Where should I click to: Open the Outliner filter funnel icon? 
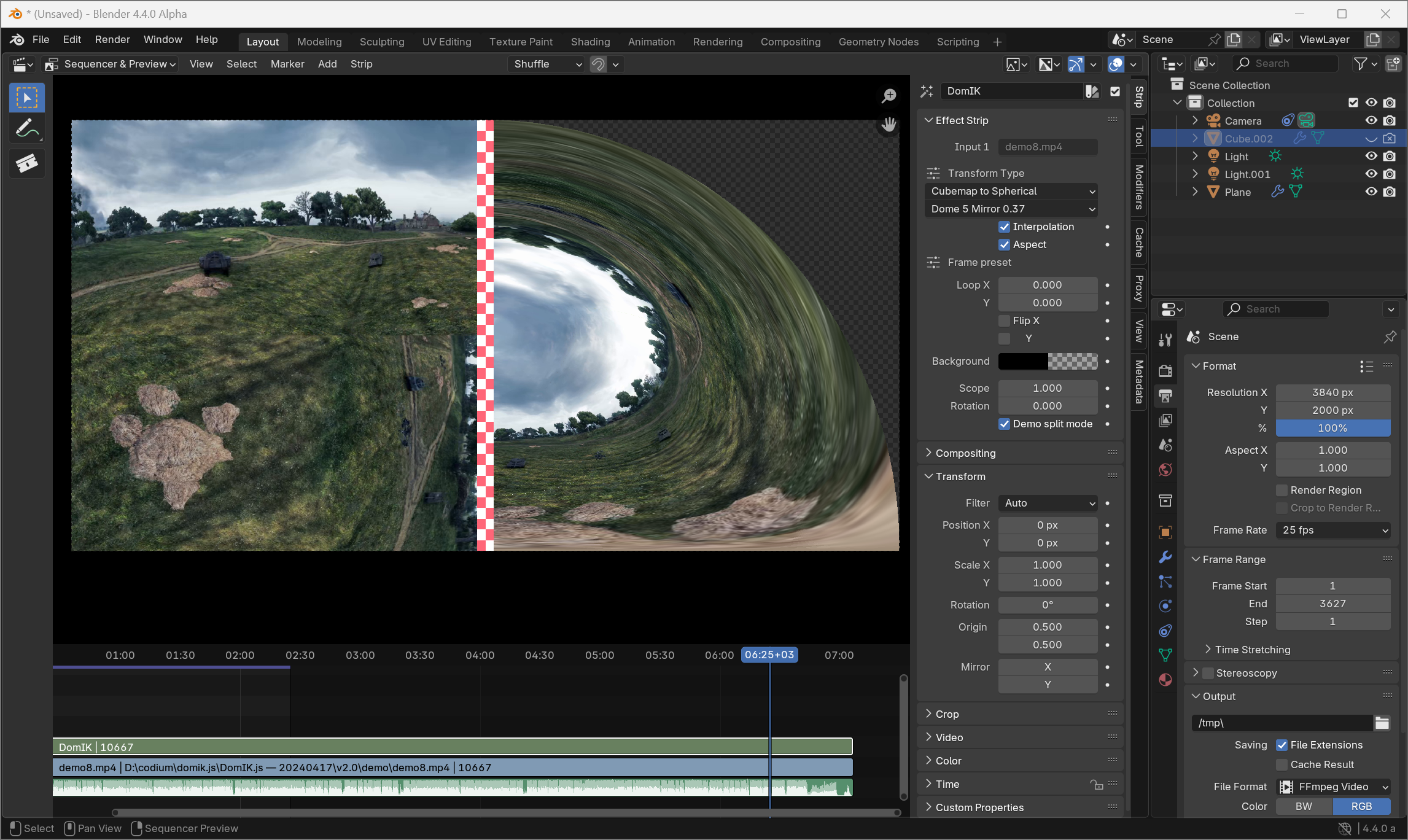tap(1360, 63)
